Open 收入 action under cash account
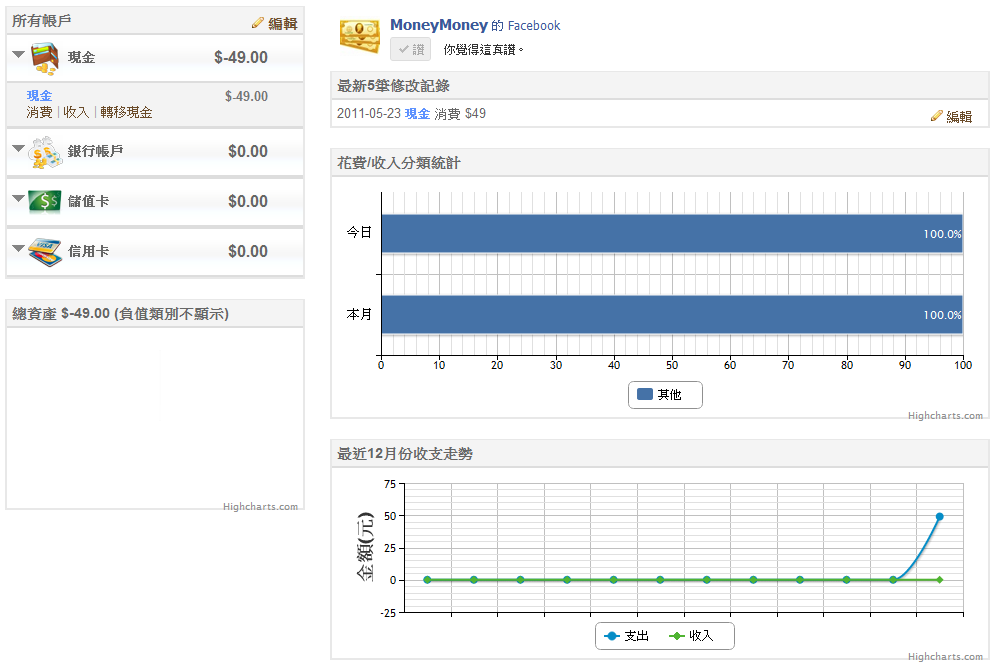 coord(76,113)
